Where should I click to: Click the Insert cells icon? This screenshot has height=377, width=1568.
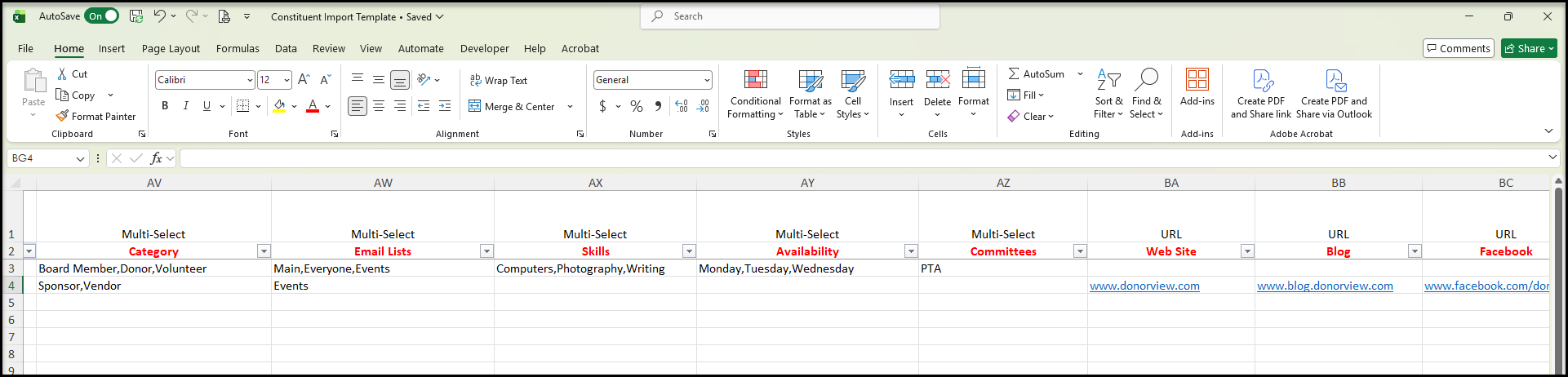point(902,80)
